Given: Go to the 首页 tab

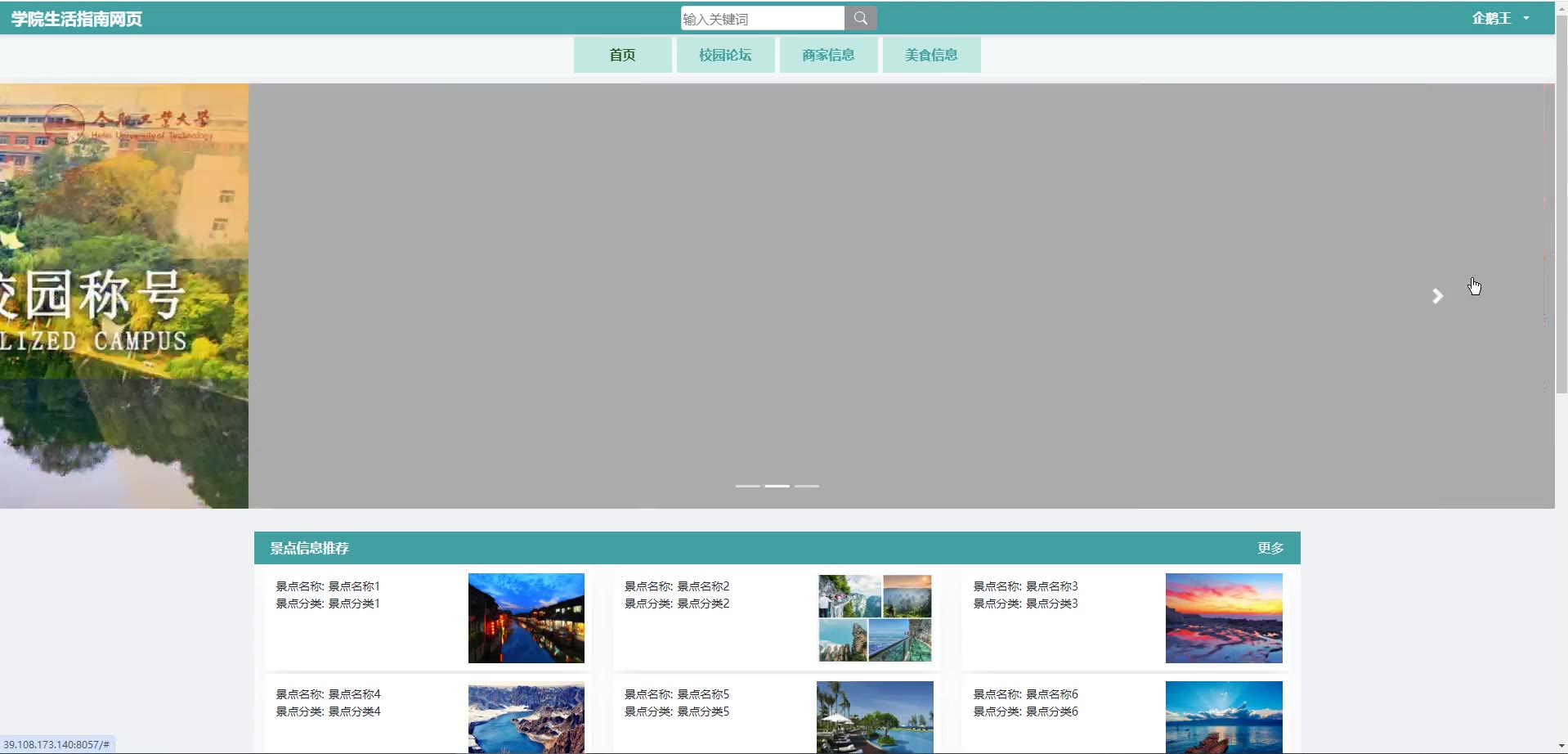Looking at the screenshot, I should pos(622,55).
